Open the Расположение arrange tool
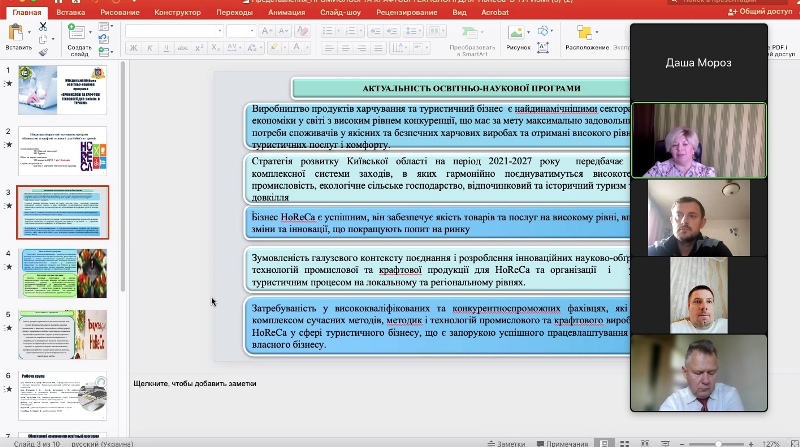Screen dimensions: 800x447 coord(585,32)
